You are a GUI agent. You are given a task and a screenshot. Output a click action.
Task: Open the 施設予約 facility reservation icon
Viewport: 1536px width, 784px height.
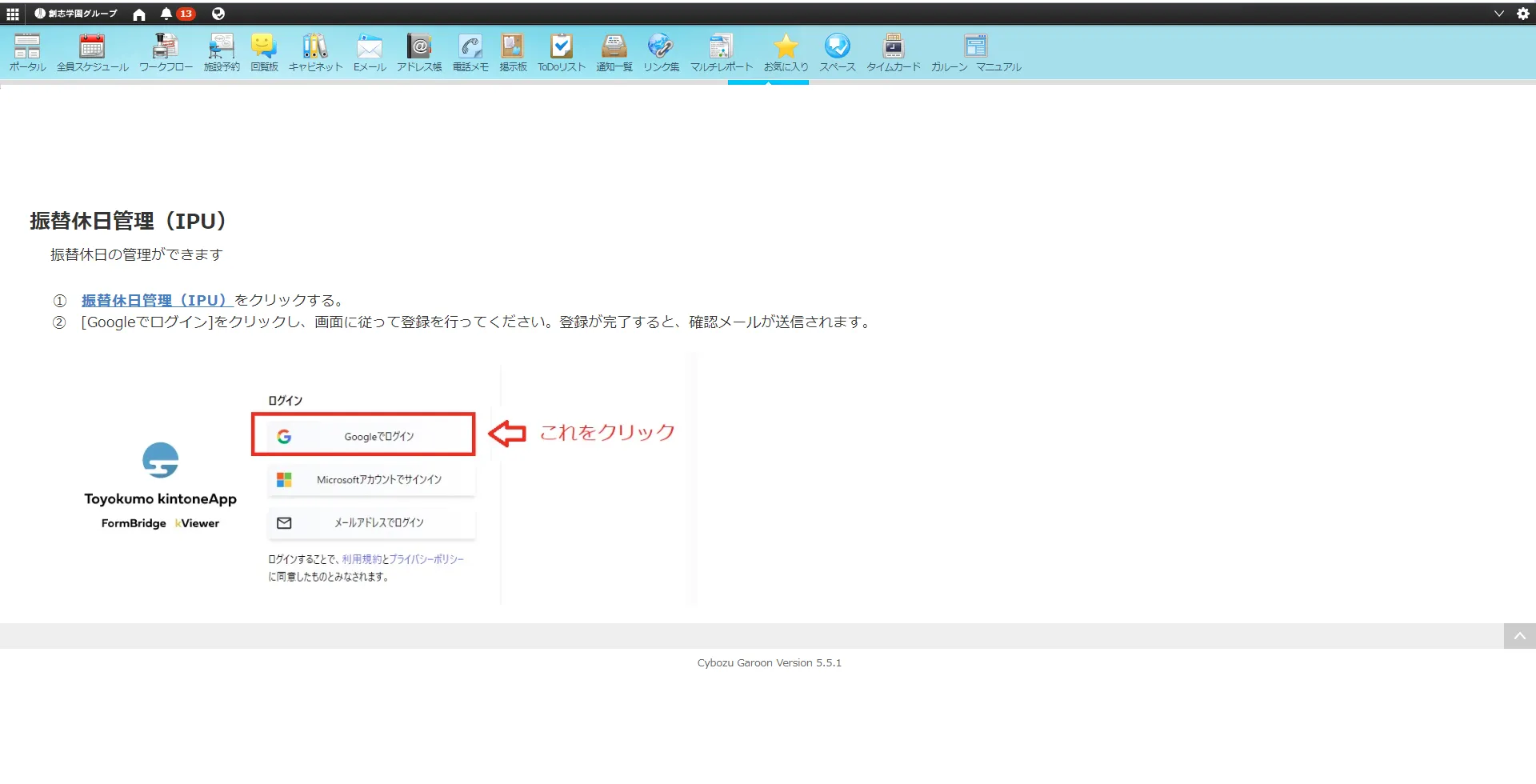click(222, 53)
